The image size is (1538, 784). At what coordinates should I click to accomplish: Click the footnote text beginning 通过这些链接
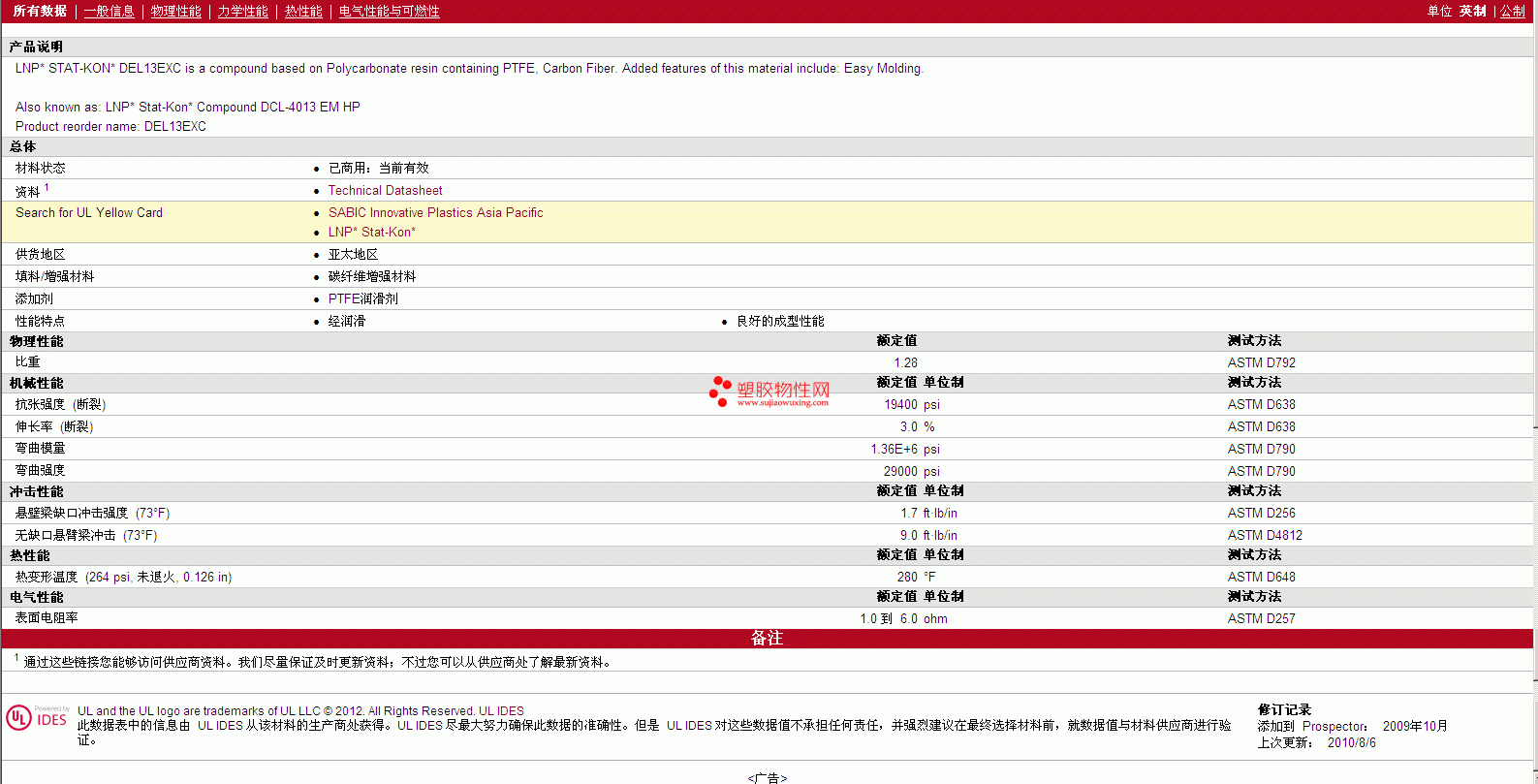click(318, 663)
